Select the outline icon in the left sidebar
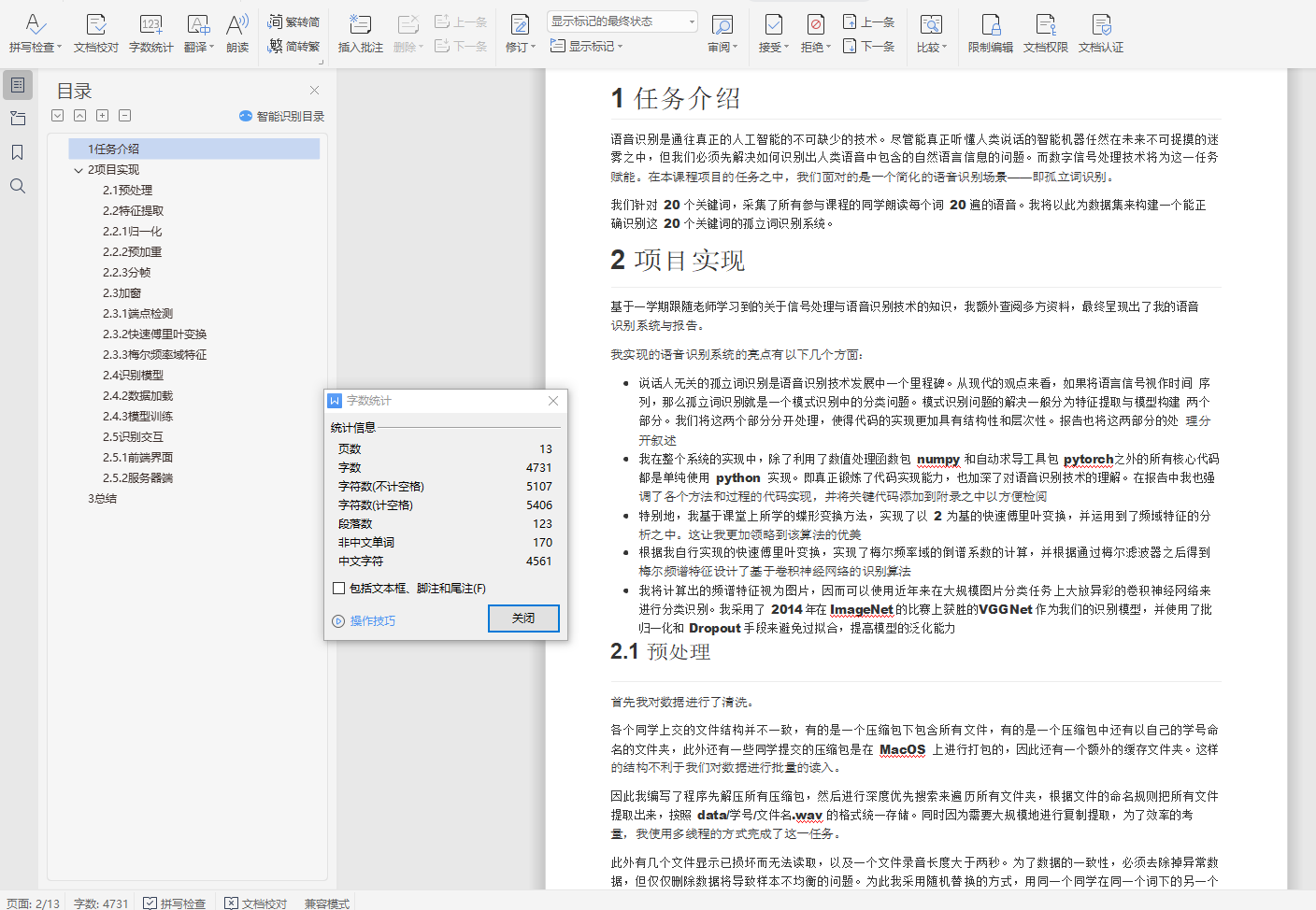 coord(18,85)
